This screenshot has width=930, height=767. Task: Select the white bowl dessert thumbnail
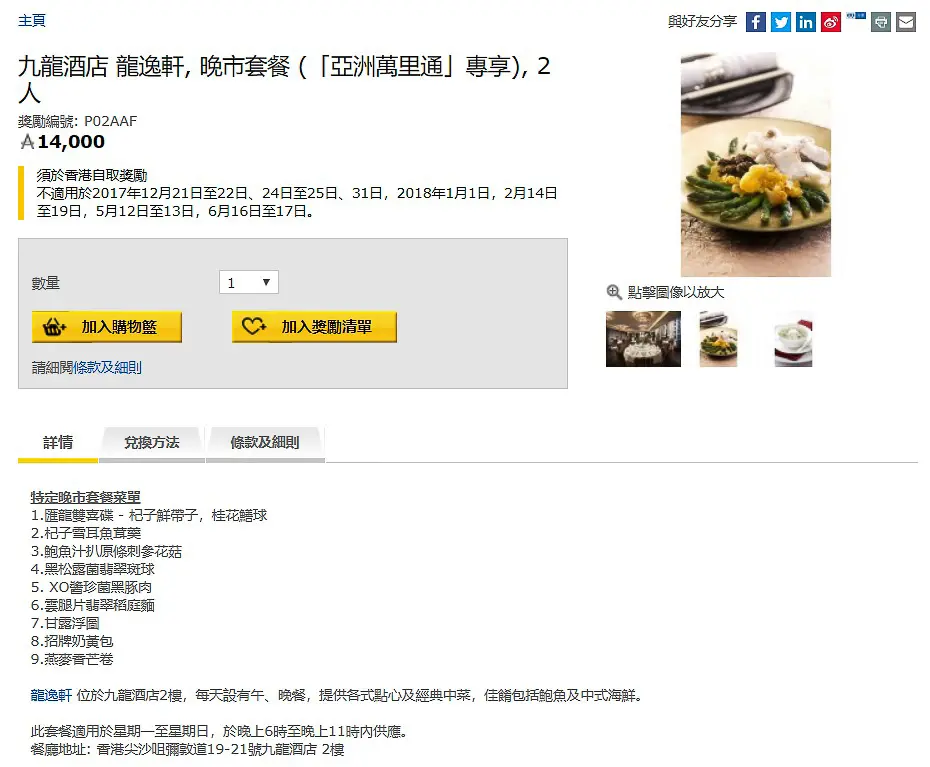coord(793,339)
